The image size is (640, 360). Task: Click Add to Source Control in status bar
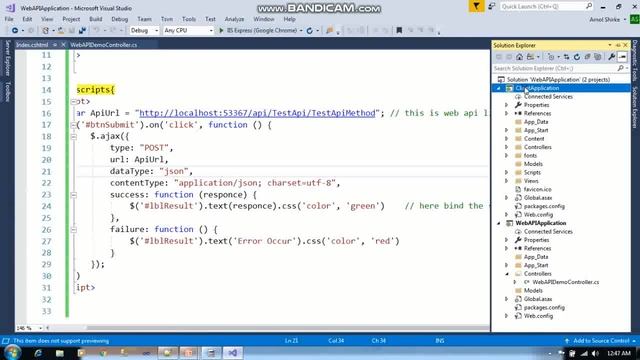[600, 341]
